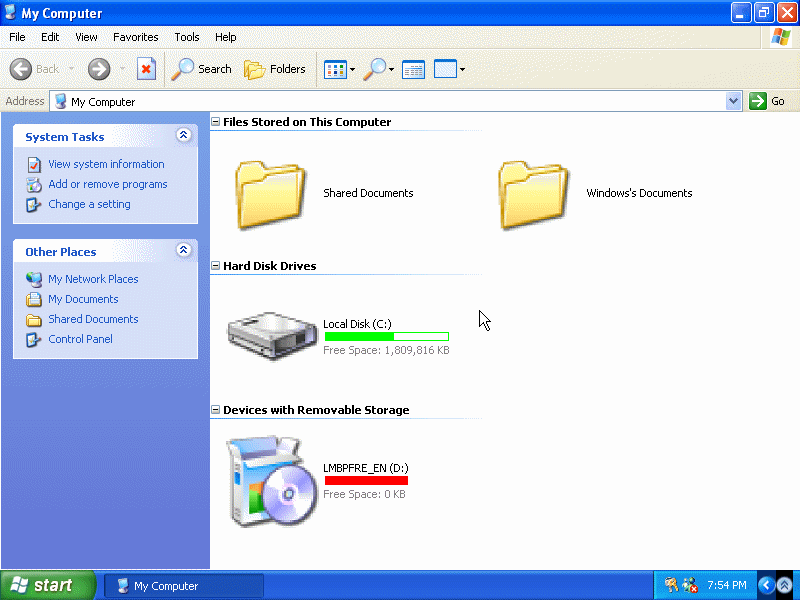This screenshot has width=800, height=600.
Task: Click the red X page toolbar icon
Action: pyautogui.click(x=146, y=69)
